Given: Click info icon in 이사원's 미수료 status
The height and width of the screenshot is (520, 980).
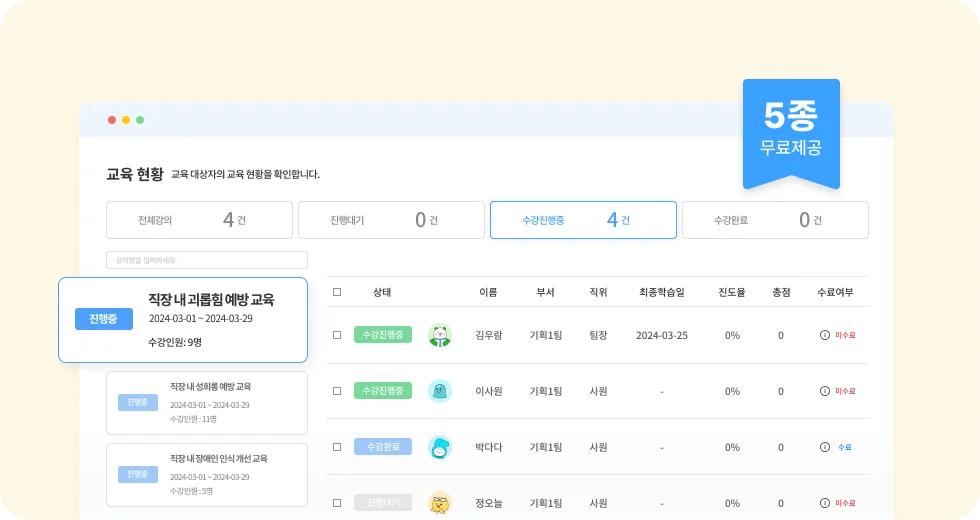Looking at the screenshot, I should (825, 391).
